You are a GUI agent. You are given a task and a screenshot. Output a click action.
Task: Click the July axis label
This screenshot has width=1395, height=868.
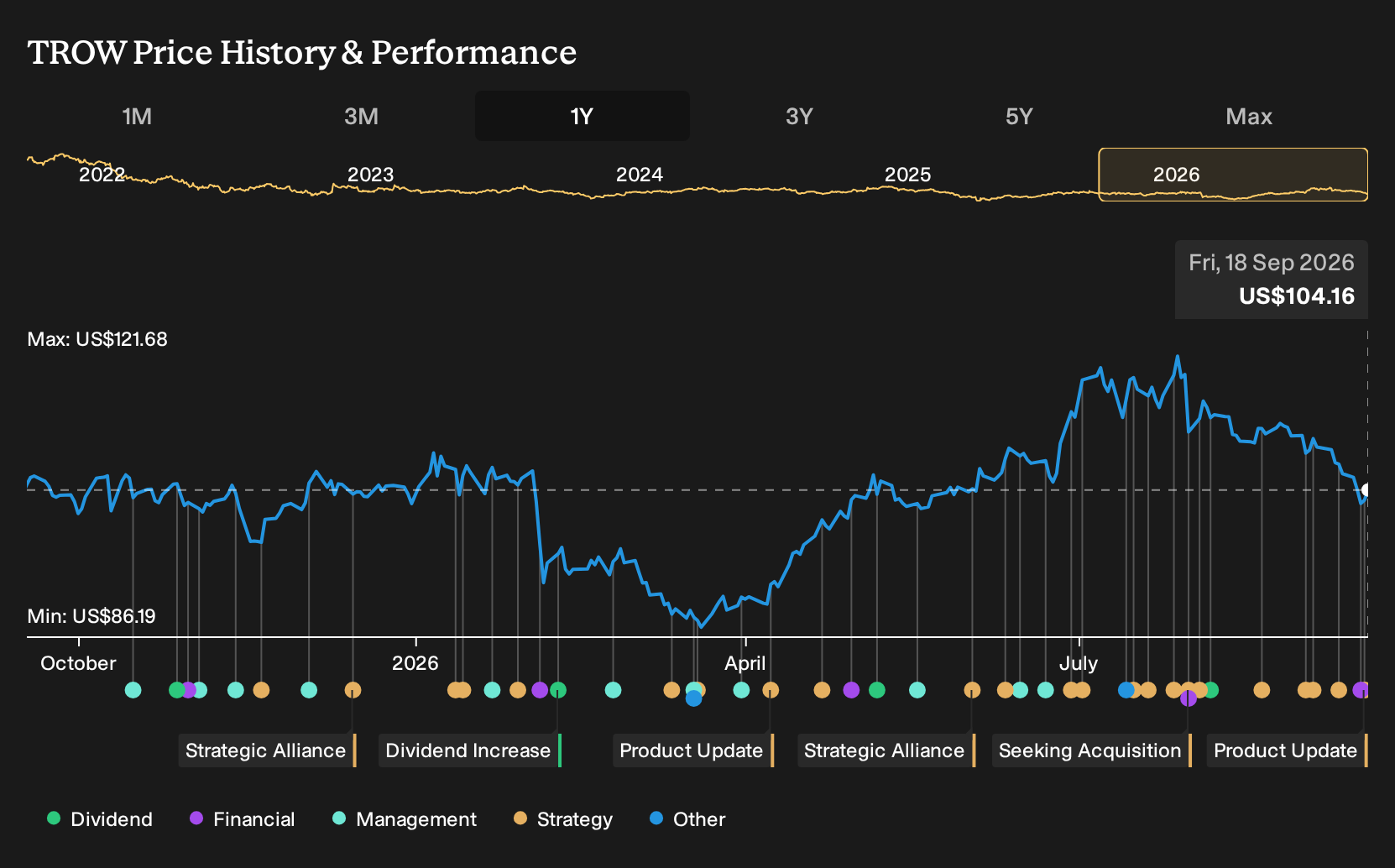(x=1079, y=663)
